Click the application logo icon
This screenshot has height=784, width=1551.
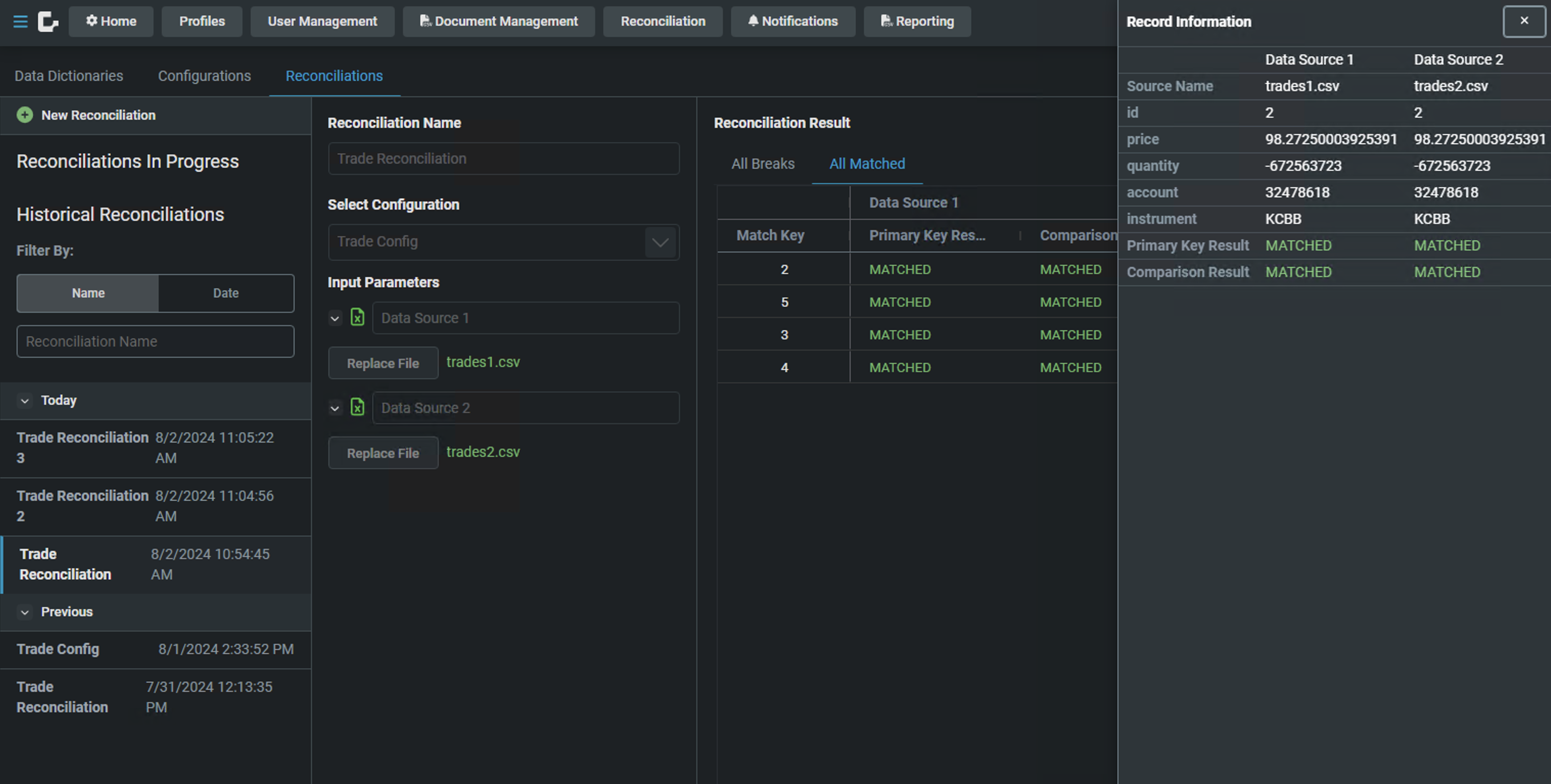click(48, 21)
